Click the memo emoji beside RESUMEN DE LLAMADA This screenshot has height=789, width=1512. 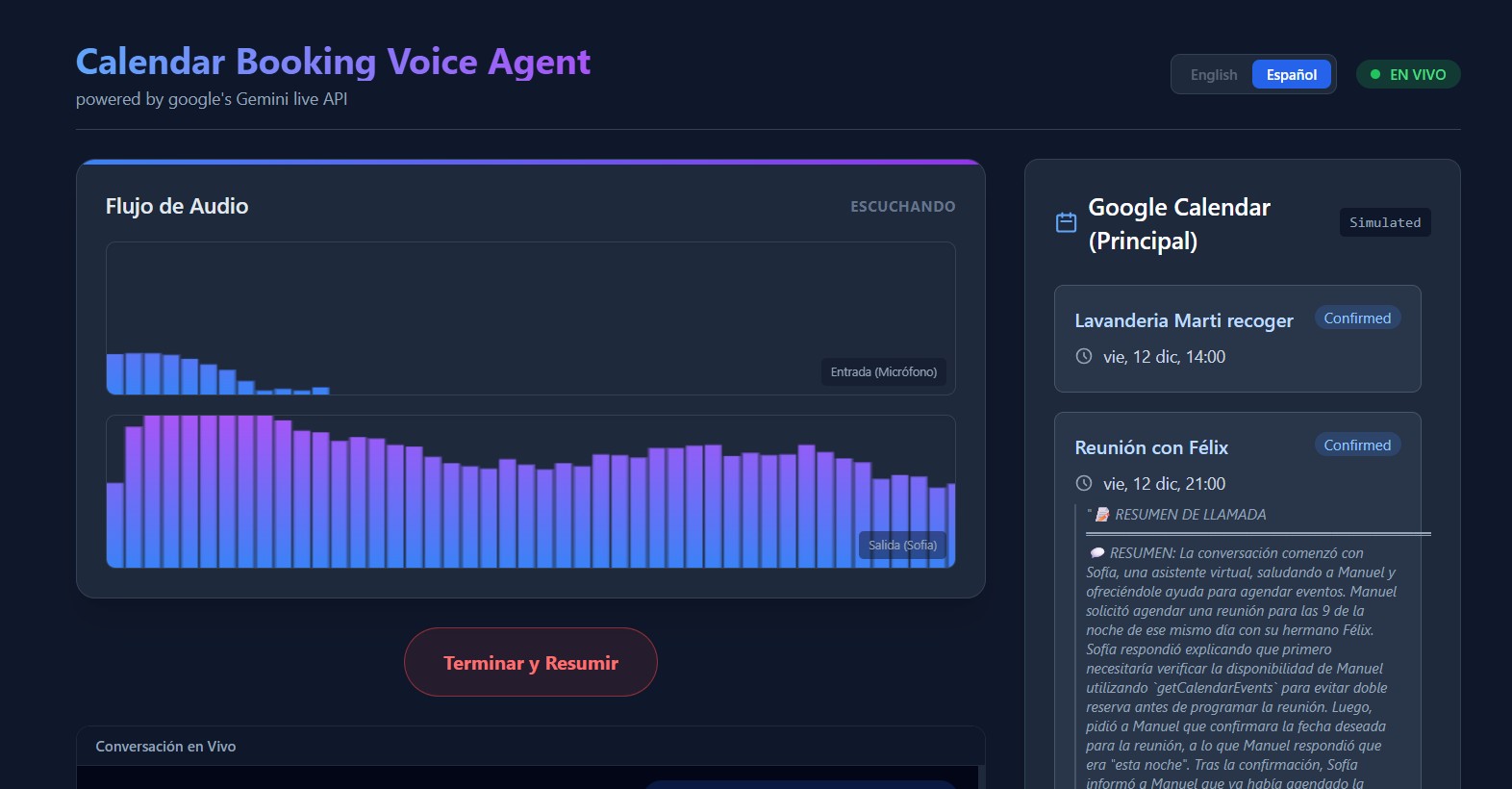point(1099,513)
